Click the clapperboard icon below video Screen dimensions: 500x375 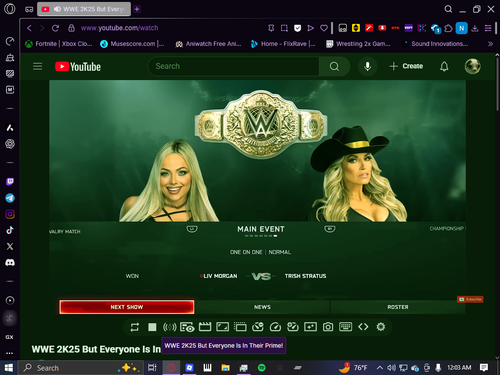click(205, 327)
